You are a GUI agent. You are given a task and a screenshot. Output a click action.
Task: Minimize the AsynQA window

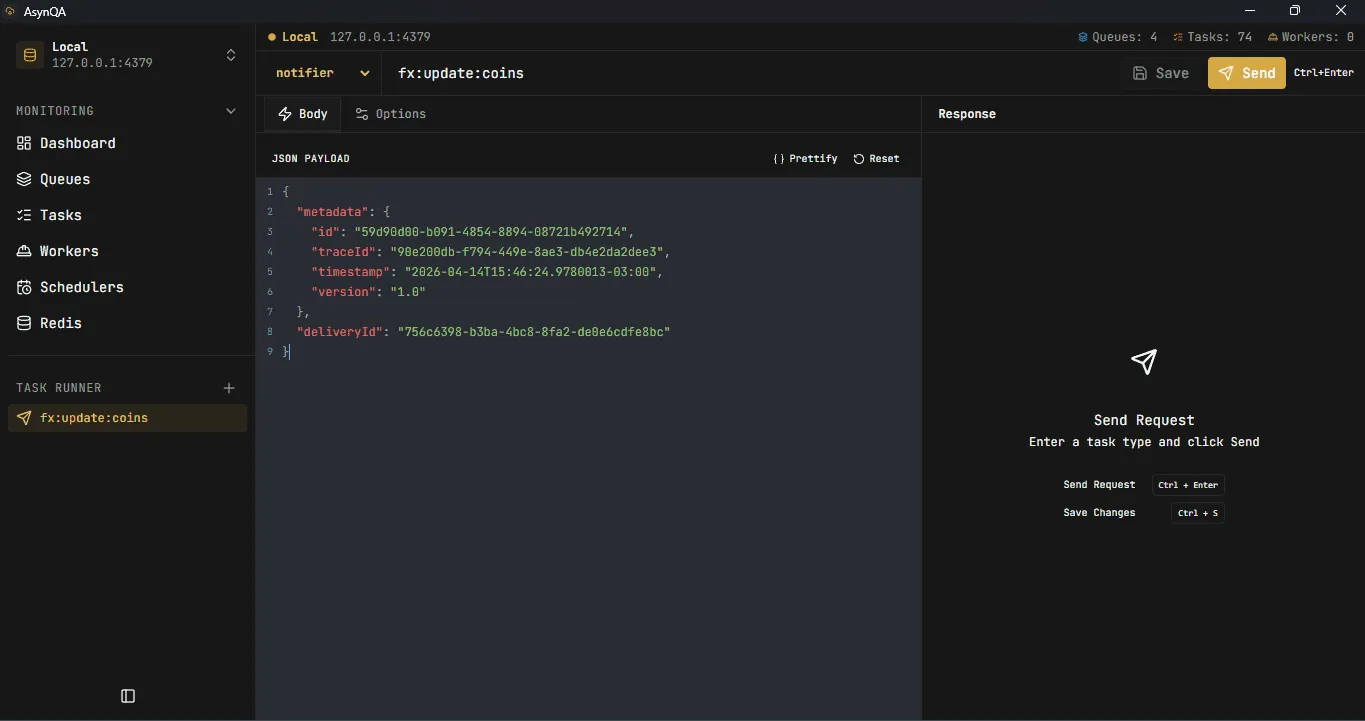pyautogui.click(x=1249, y=11)
